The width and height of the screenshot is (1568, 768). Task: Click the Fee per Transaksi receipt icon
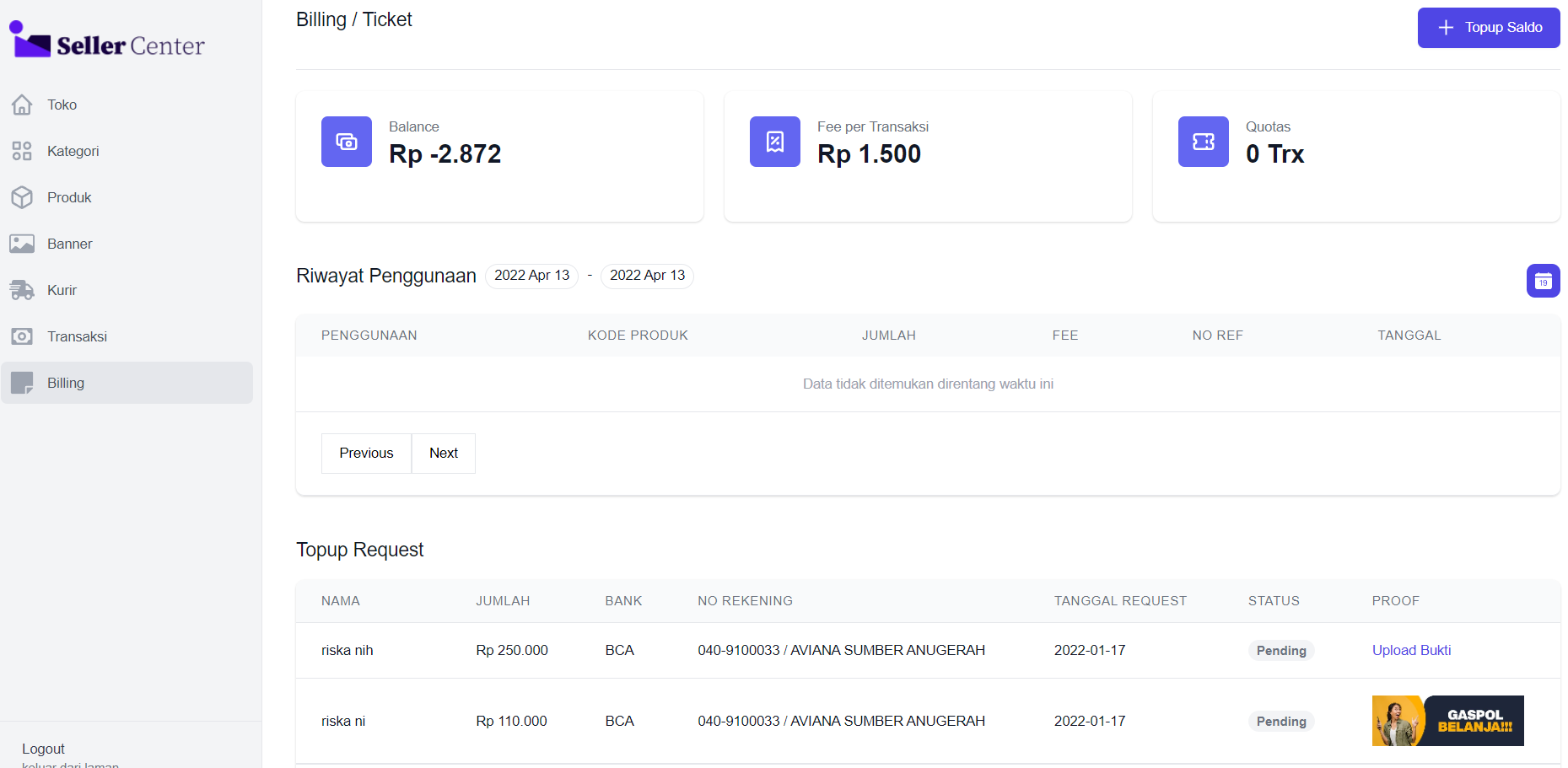(775, 142)
